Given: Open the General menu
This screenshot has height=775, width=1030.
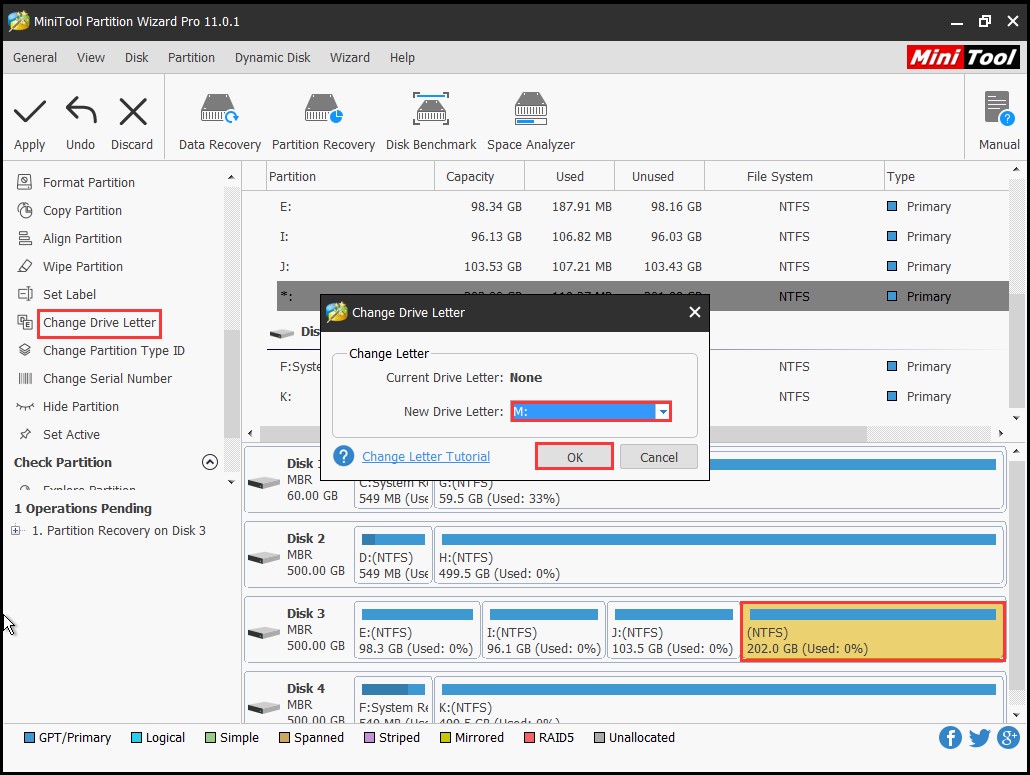Looking at the screenshot, I should (x=35, y=58).
